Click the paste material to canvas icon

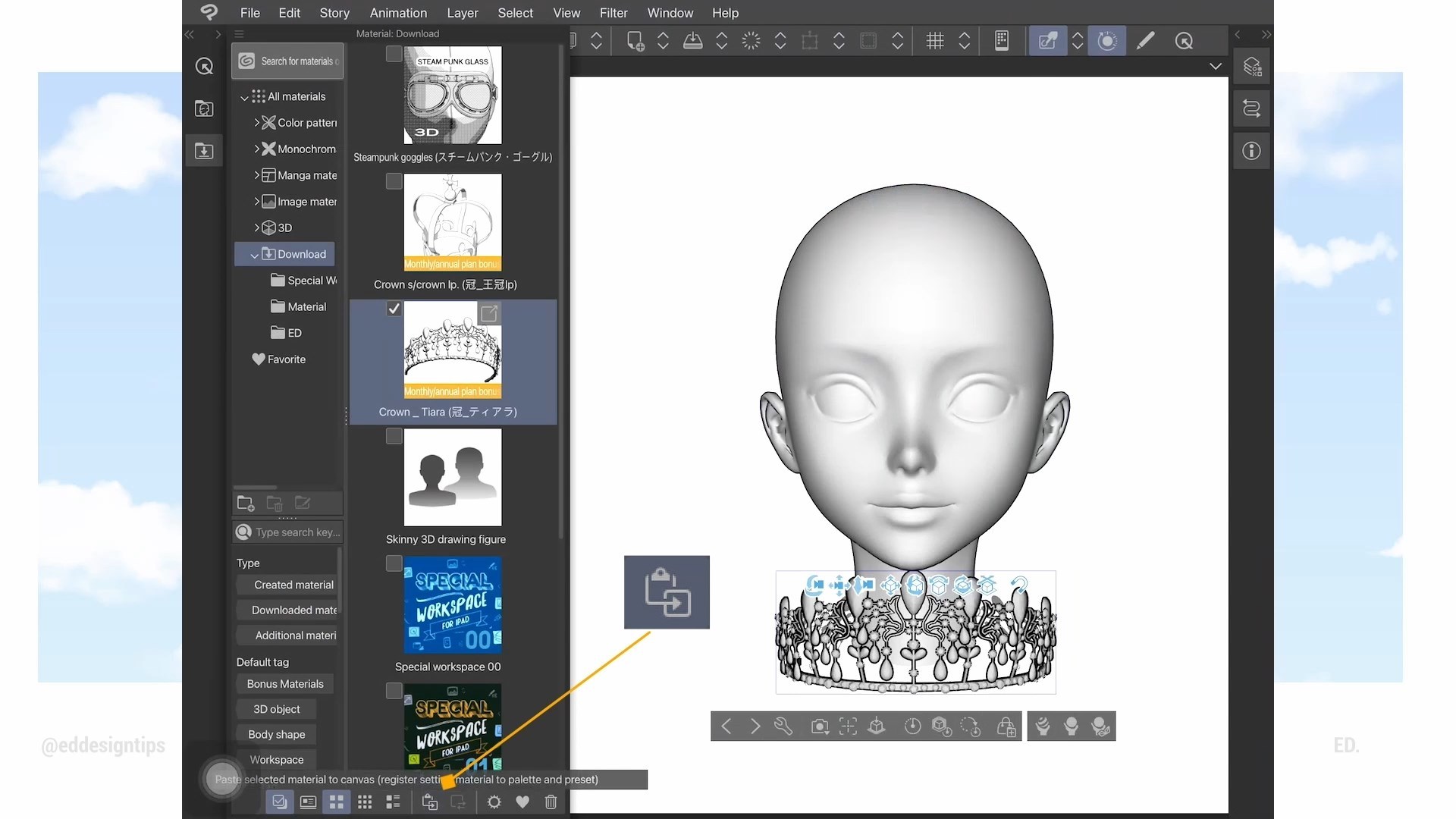(x=430, y=802)
